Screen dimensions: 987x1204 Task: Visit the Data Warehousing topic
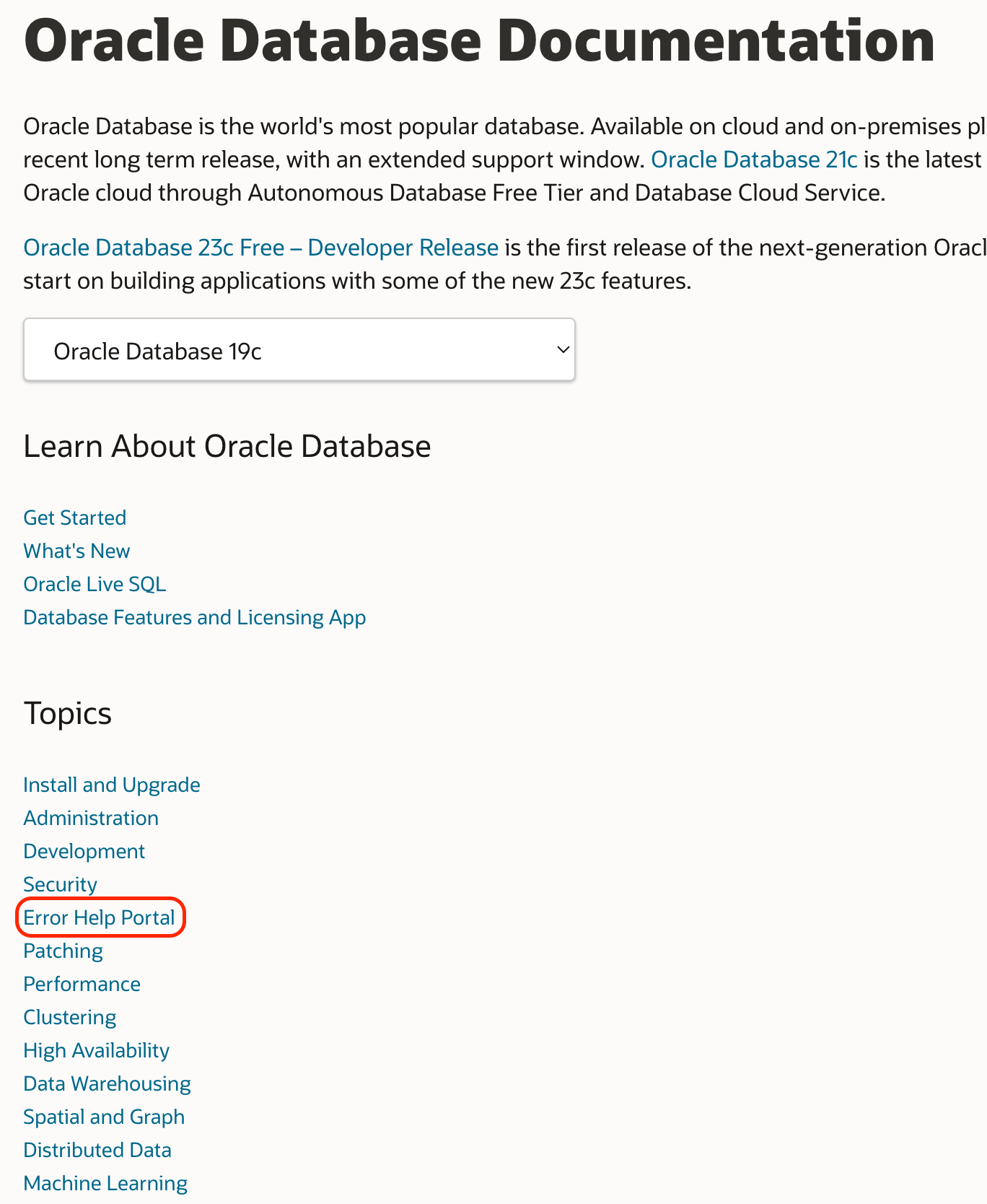[x=107, y=1083]
